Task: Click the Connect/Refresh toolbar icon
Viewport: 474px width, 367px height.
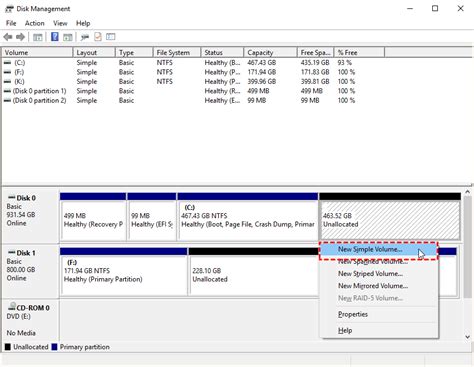Action: [x=85, y=37]
